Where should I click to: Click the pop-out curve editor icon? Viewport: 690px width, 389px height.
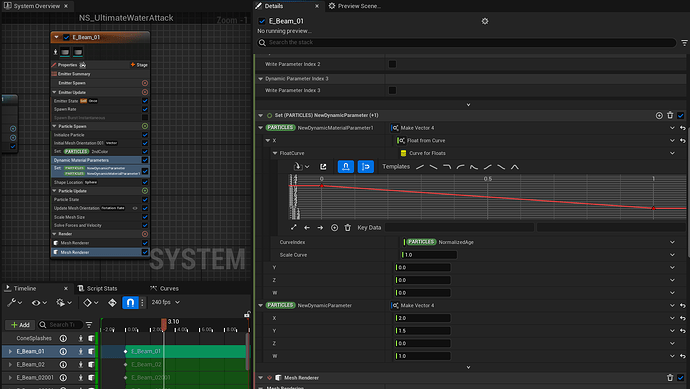[323, 166]
